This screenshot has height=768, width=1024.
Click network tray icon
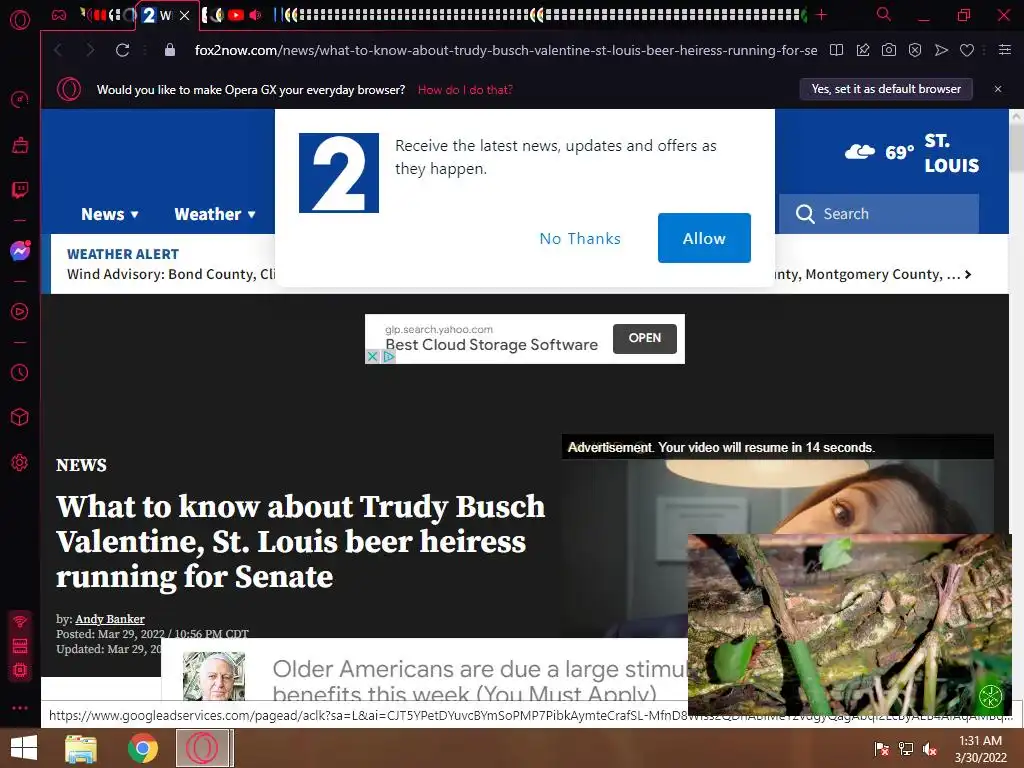coord(906,749)
